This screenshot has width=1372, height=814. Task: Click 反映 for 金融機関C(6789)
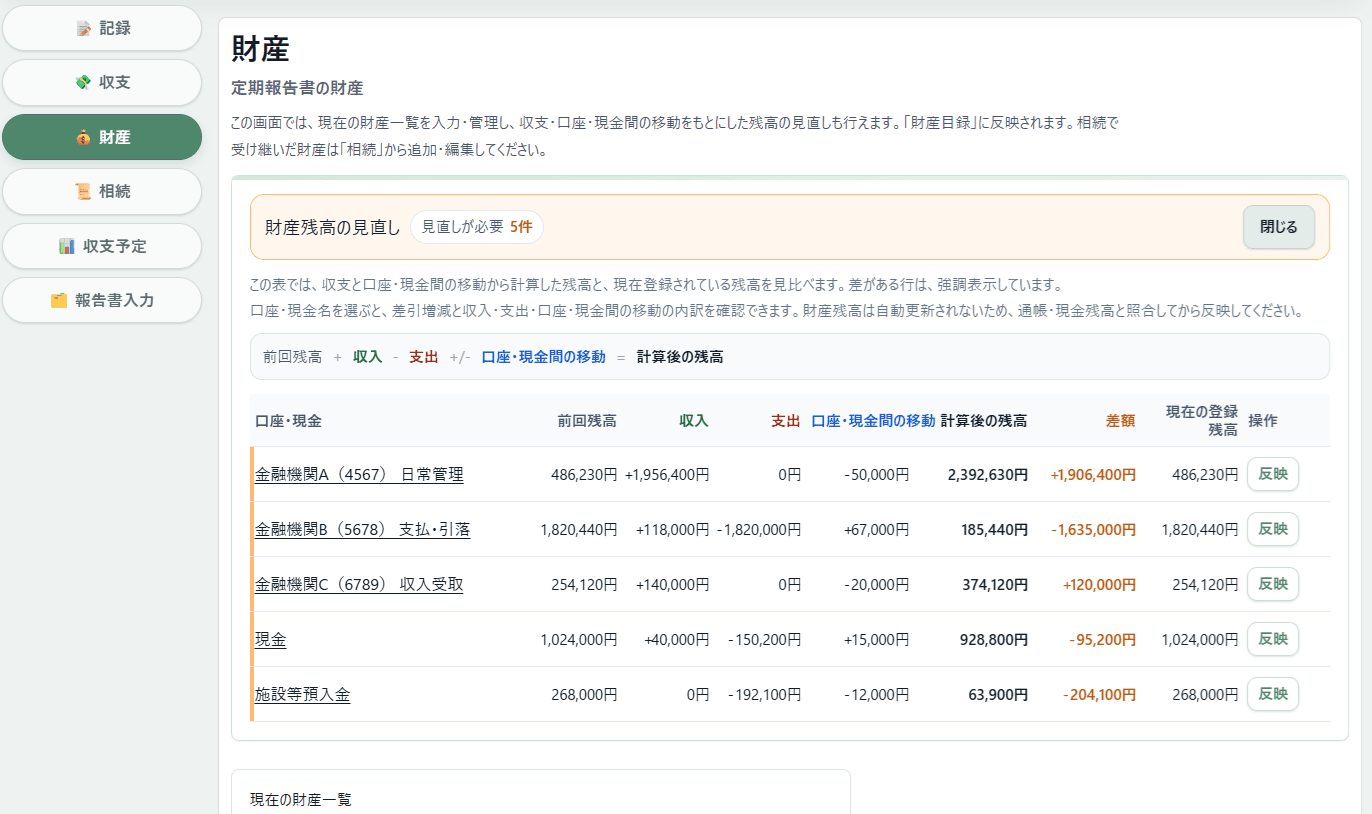(x=1273, y=584)
